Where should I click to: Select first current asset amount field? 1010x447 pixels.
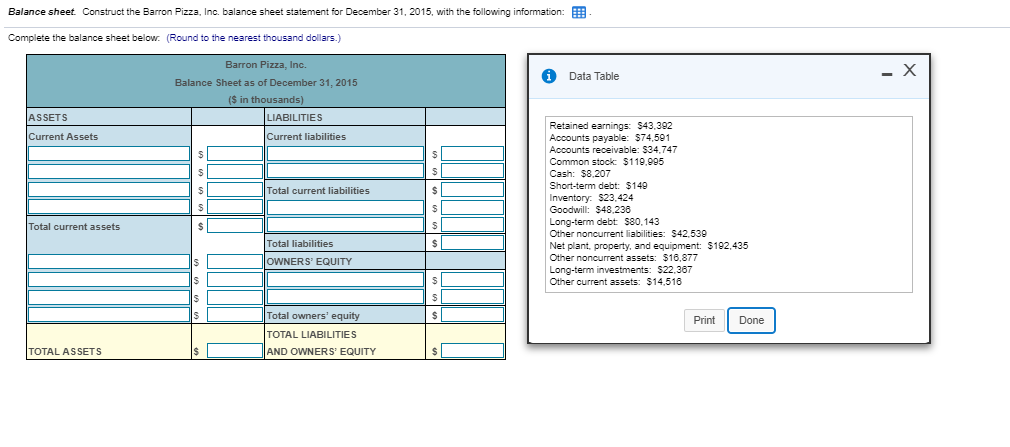234,153
